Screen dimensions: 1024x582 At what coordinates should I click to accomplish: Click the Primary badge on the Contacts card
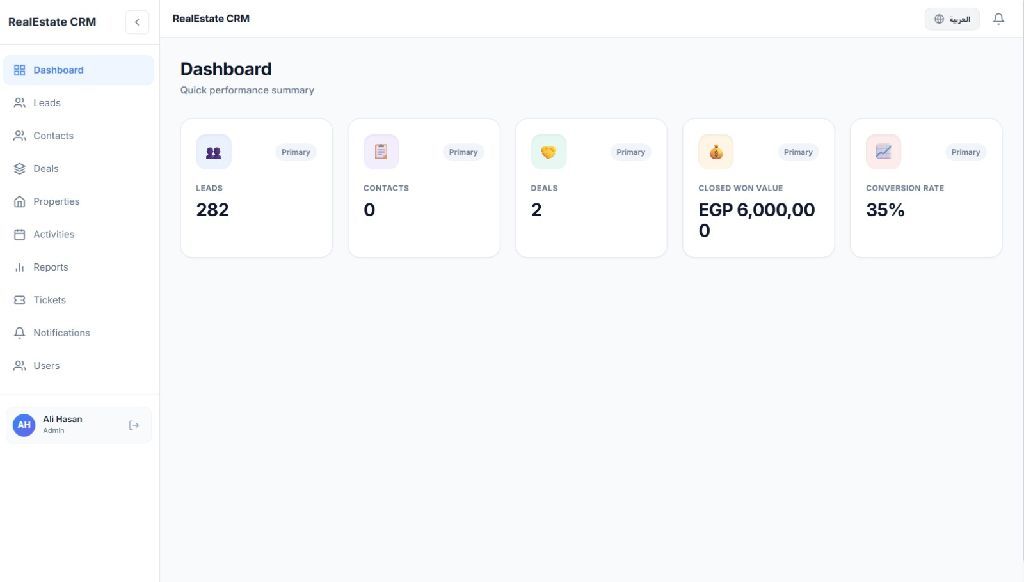pos(463,152)
